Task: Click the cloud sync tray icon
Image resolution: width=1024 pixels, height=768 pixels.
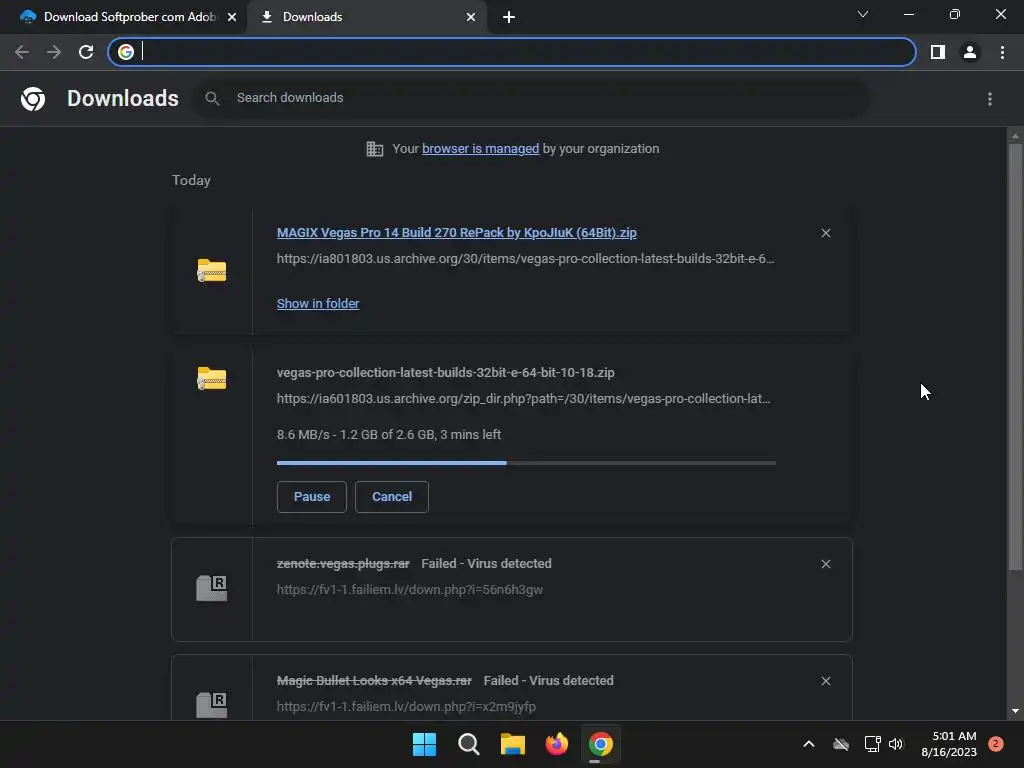Action: (x=841, y=744)
